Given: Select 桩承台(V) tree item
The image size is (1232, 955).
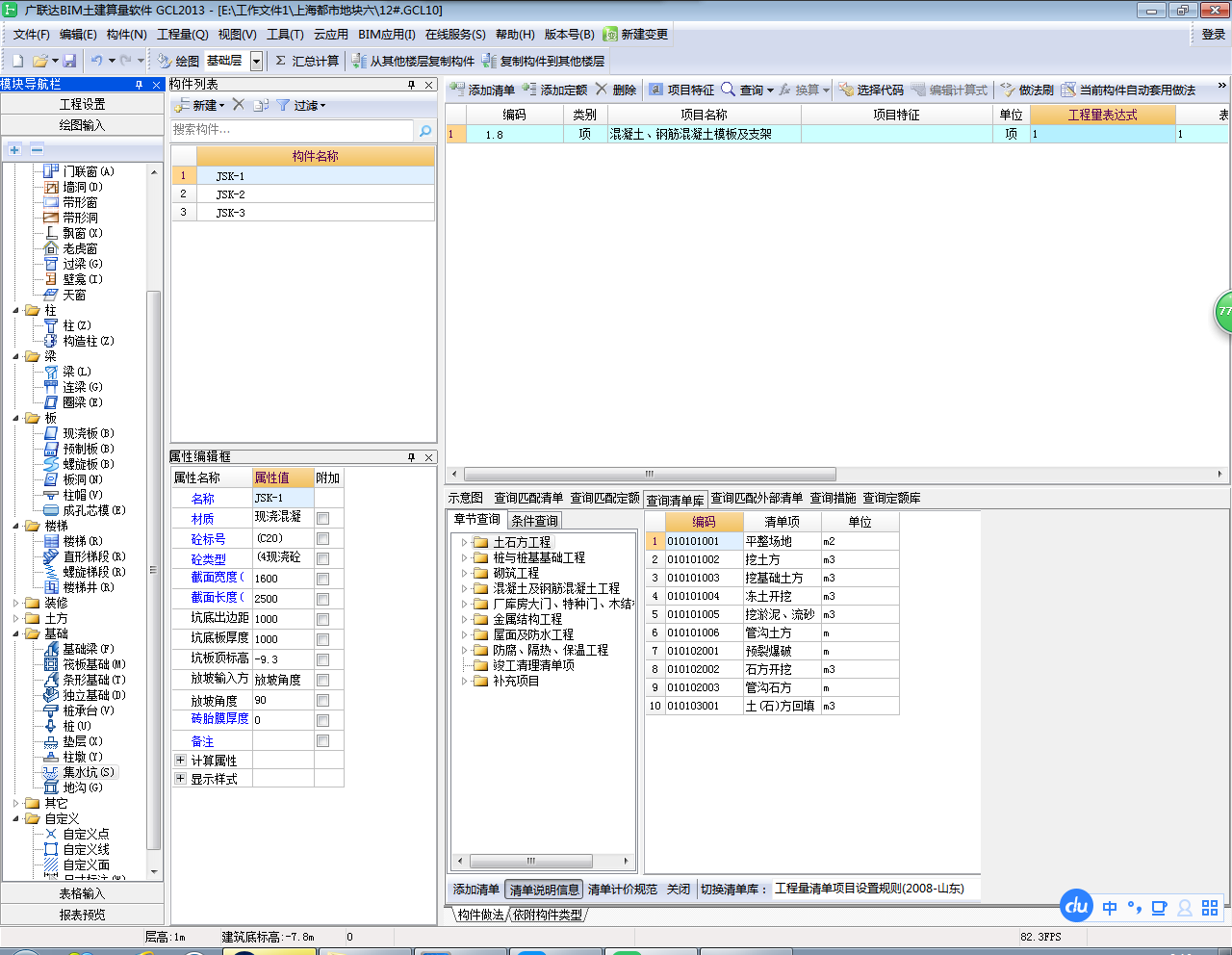Looking at the screenshot, I should tap(89, 710).
